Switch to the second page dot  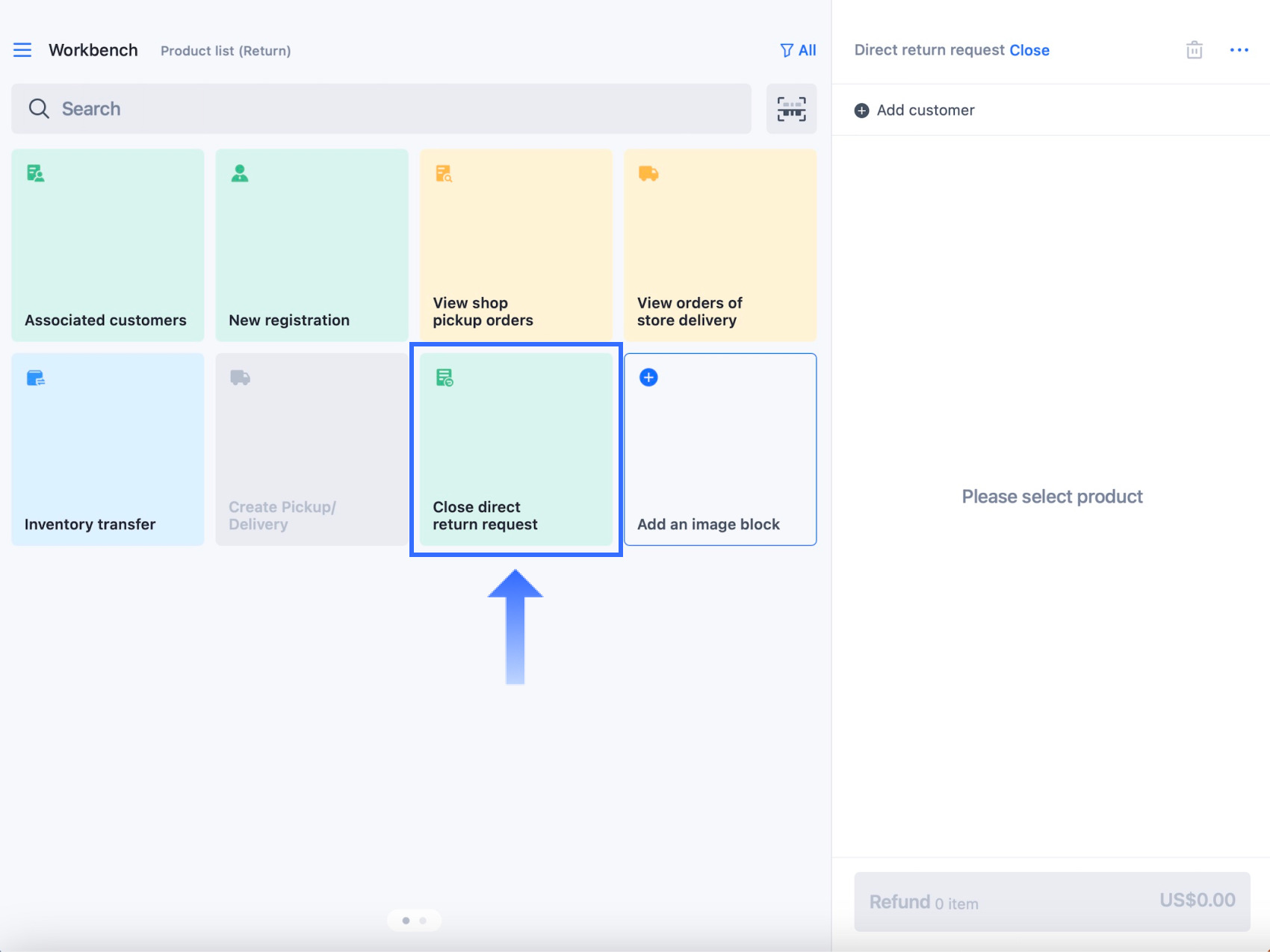(423, 921)
